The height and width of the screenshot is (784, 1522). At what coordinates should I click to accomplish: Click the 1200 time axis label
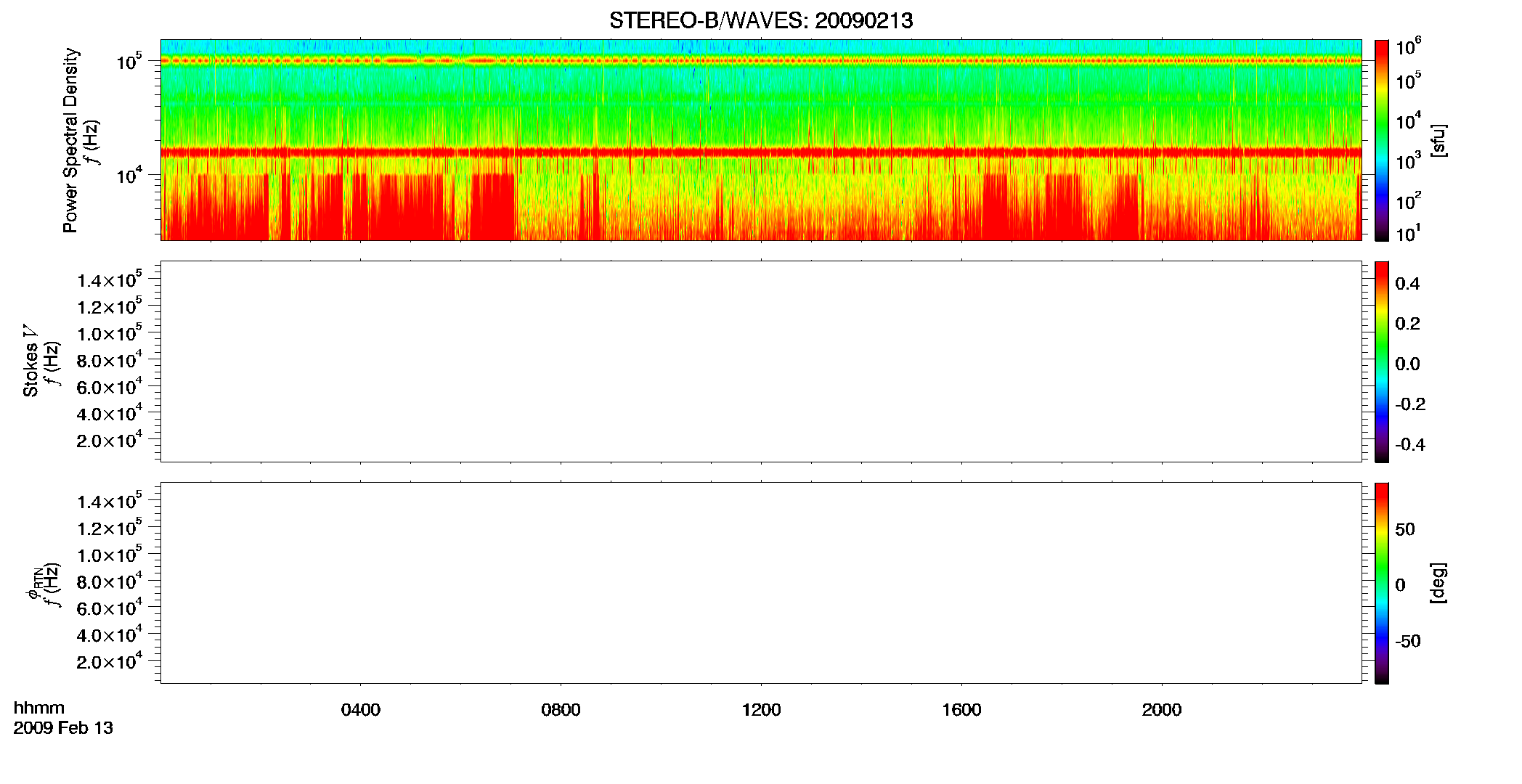(x=761, y=710)
